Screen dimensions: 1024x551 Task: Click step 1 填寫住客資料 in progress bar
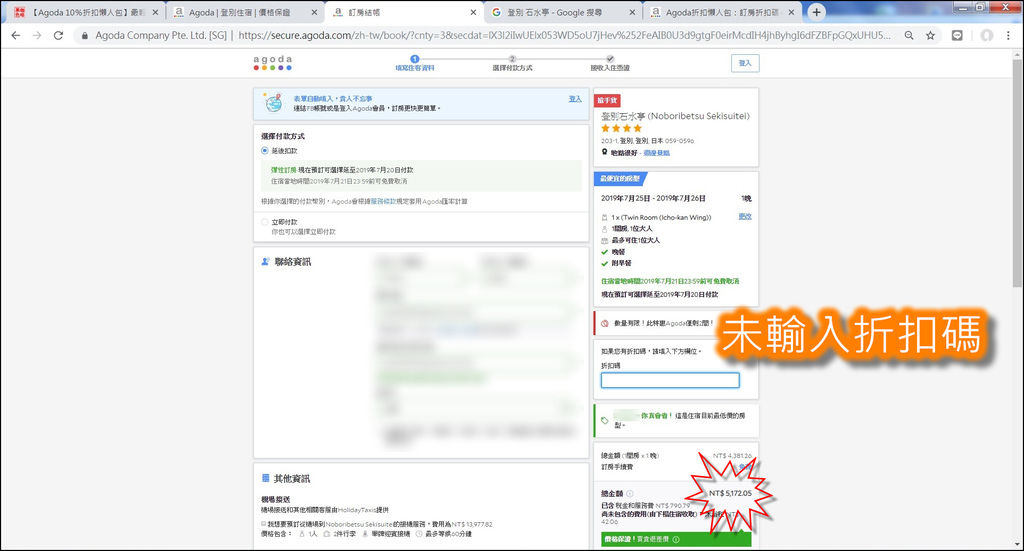point(415,63)
